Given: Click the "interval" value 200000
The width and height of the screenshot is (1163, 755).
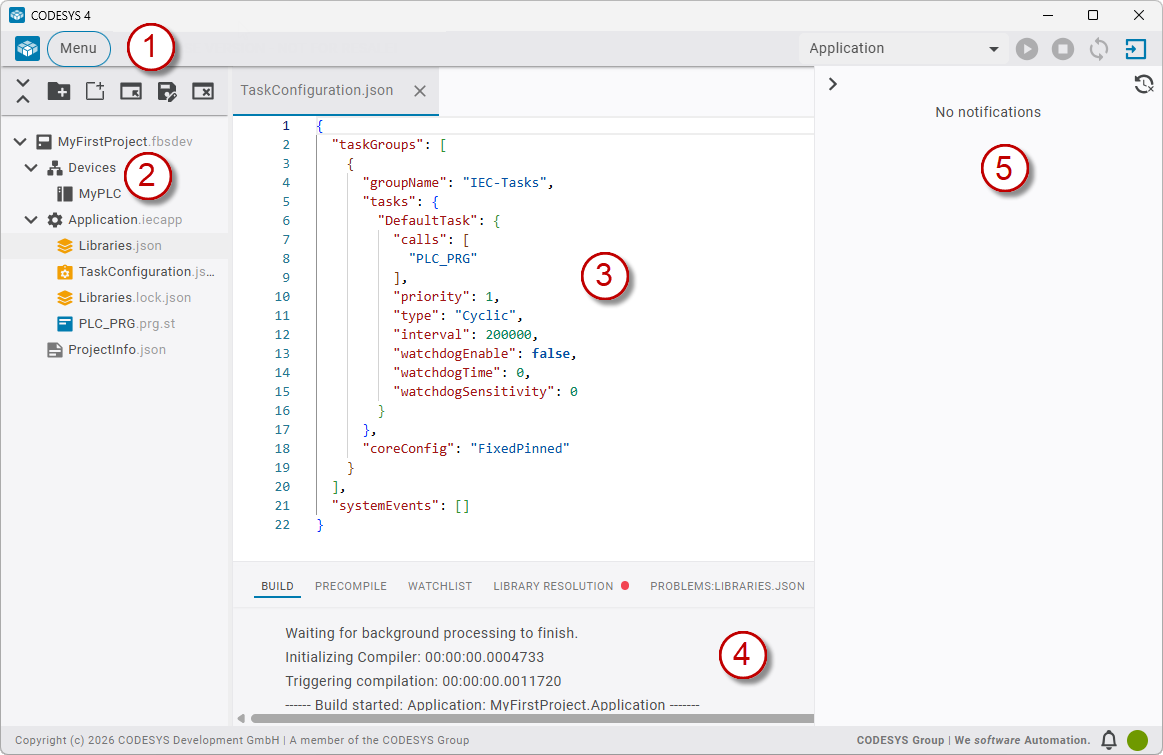Looking at the screenshot, I should coord(509,334).
